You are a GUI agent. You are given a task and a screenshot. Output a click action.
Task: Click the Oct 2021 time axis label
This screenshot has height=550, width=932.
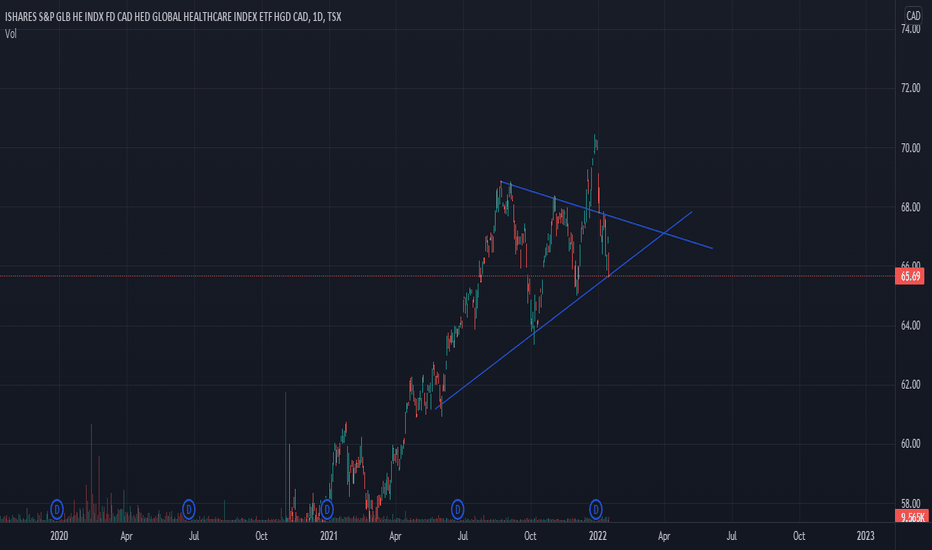pyautogui.click(x=530, y=536)
